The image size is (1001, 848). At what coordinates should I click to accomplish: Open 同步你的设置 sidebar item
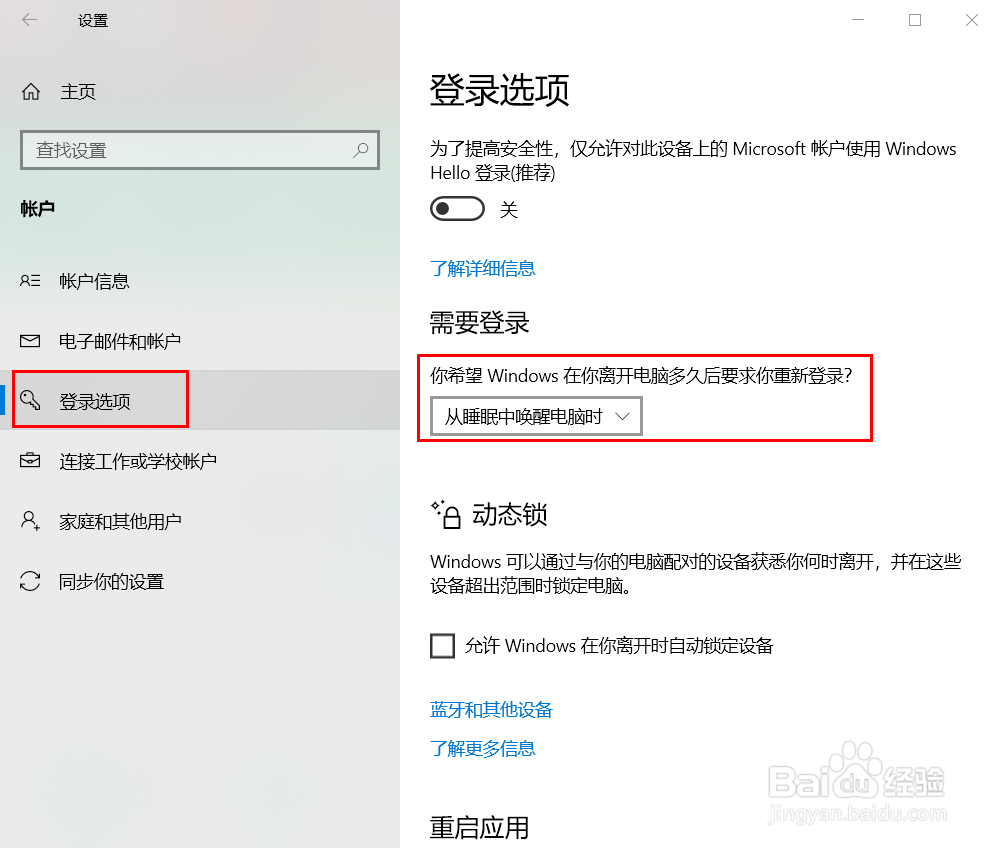coord(112,582)
